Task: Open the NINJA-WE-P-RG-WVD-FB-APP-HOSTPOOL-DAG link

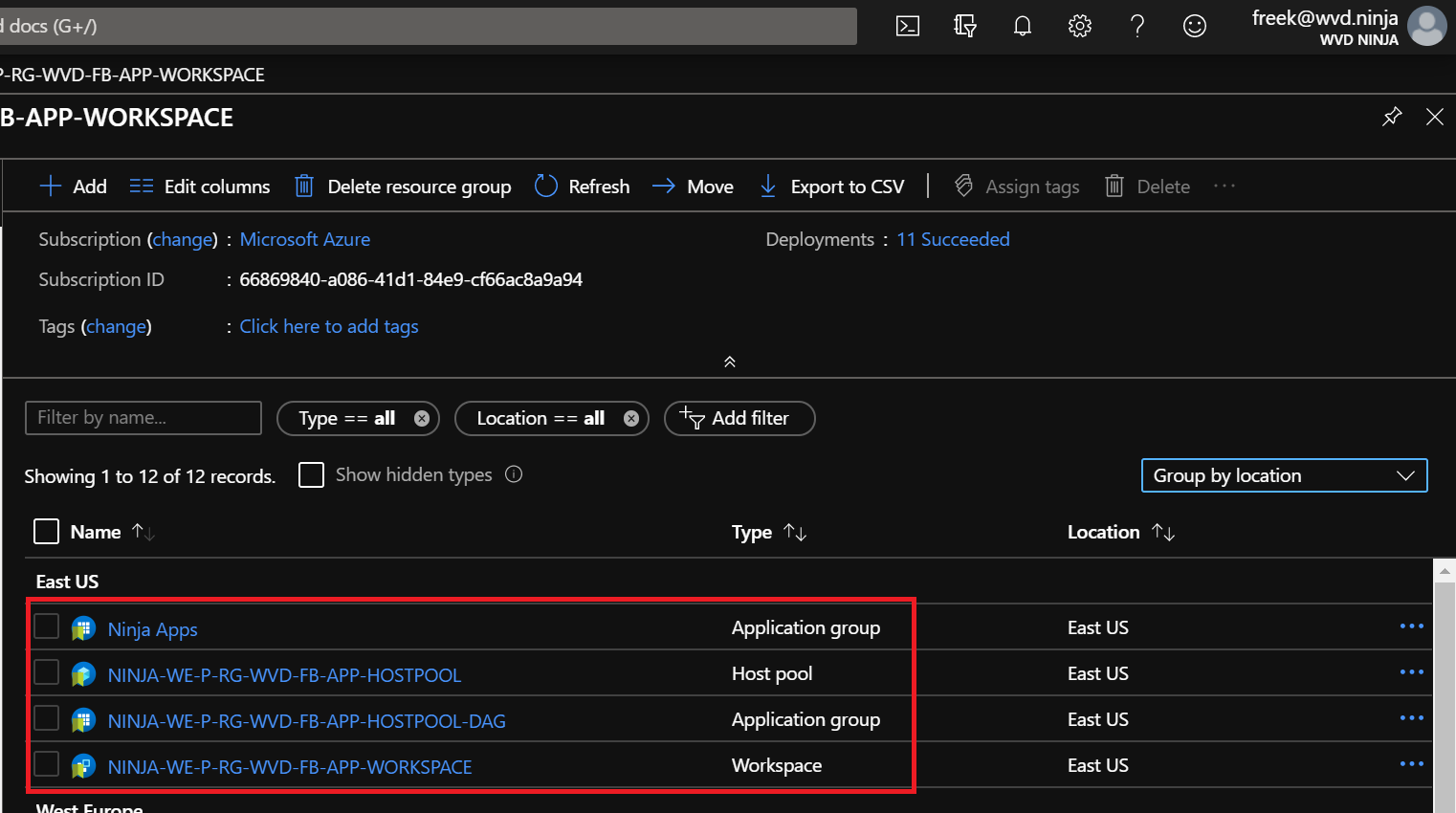Action: pos(306,721)
